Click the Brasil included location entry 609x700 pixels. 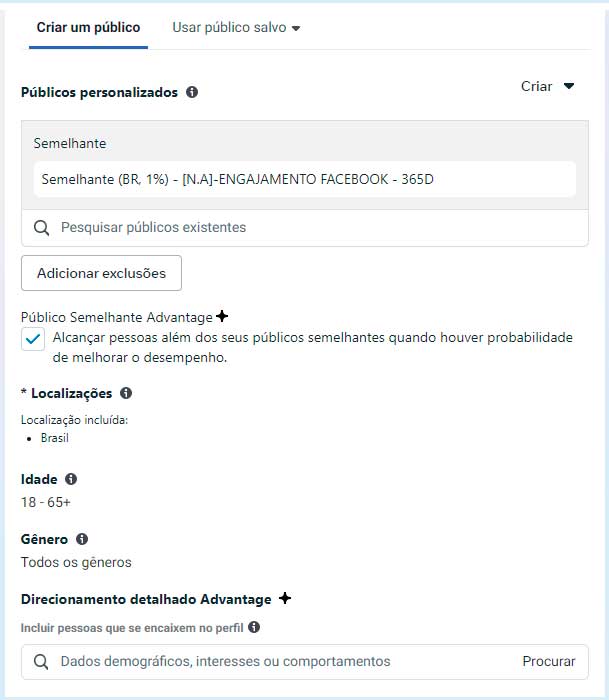click(x=54, y=438)
